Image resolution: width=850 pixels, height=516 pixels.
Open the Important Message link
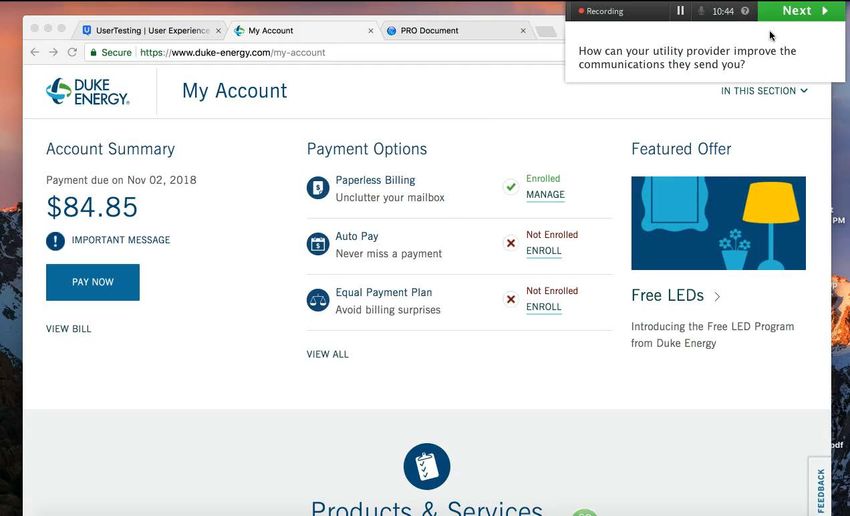121,240
